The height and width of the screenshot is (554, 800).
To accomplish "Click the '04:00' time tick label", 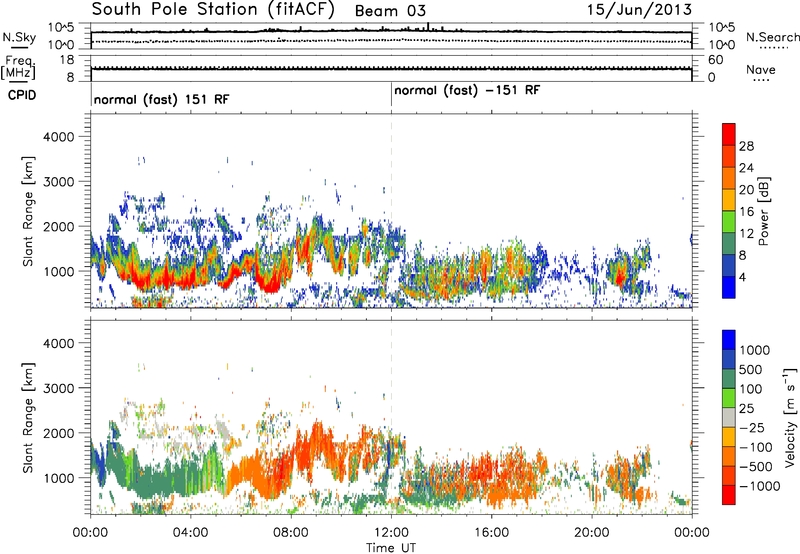I will 190,533.
